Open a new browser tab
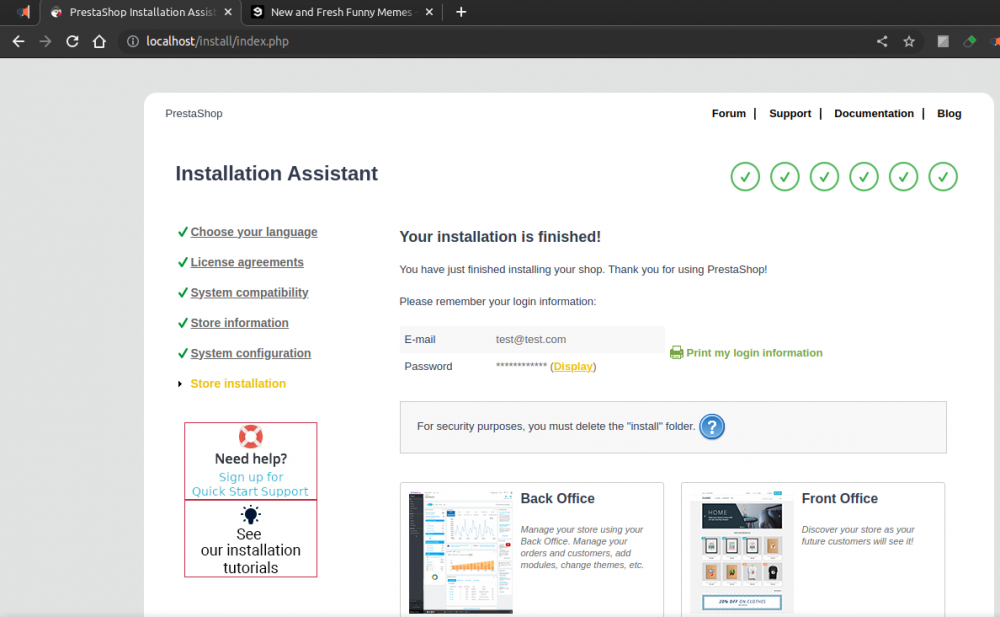Screen dimensions: 1000x617 [461, 12]
